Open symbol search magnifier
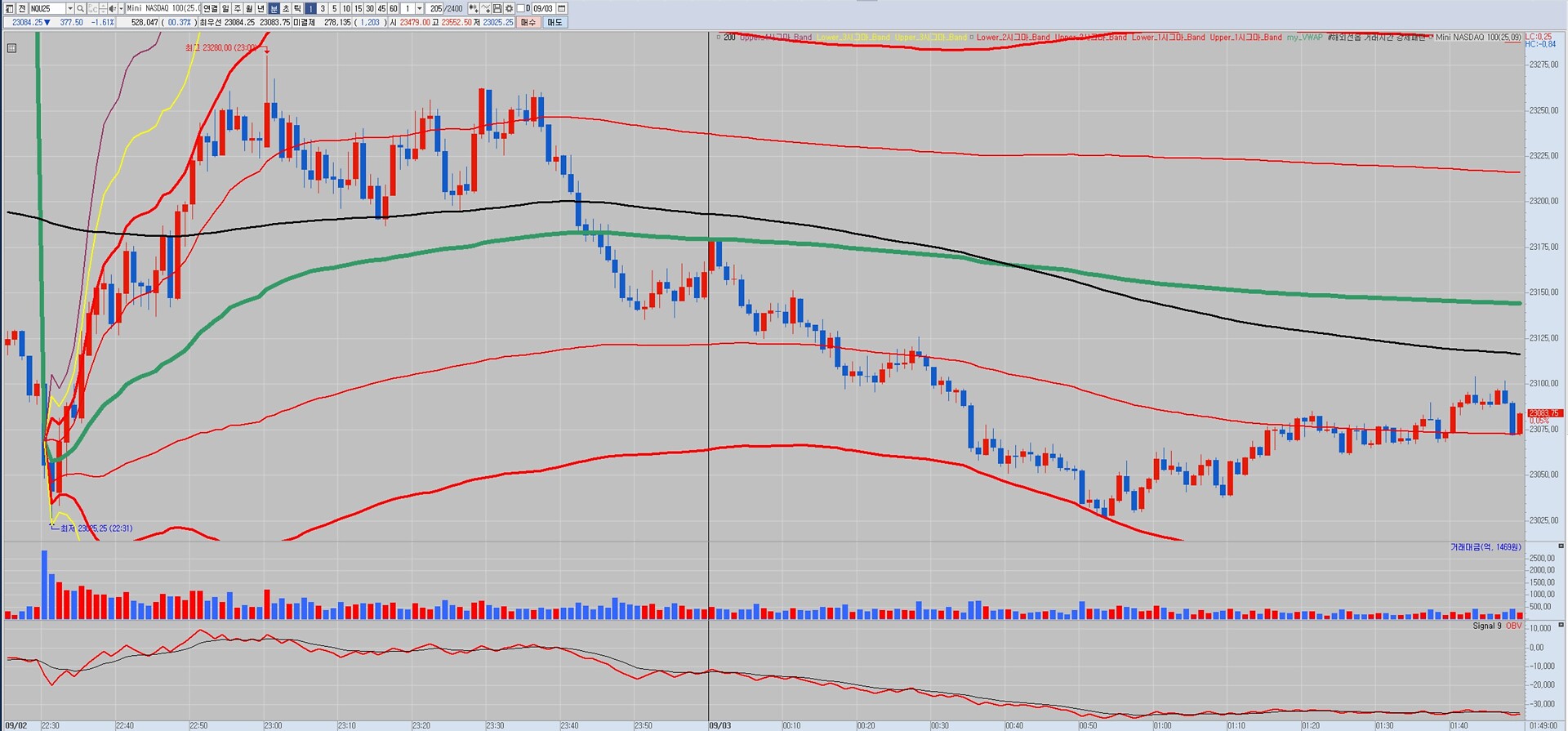 coord(80,8)
